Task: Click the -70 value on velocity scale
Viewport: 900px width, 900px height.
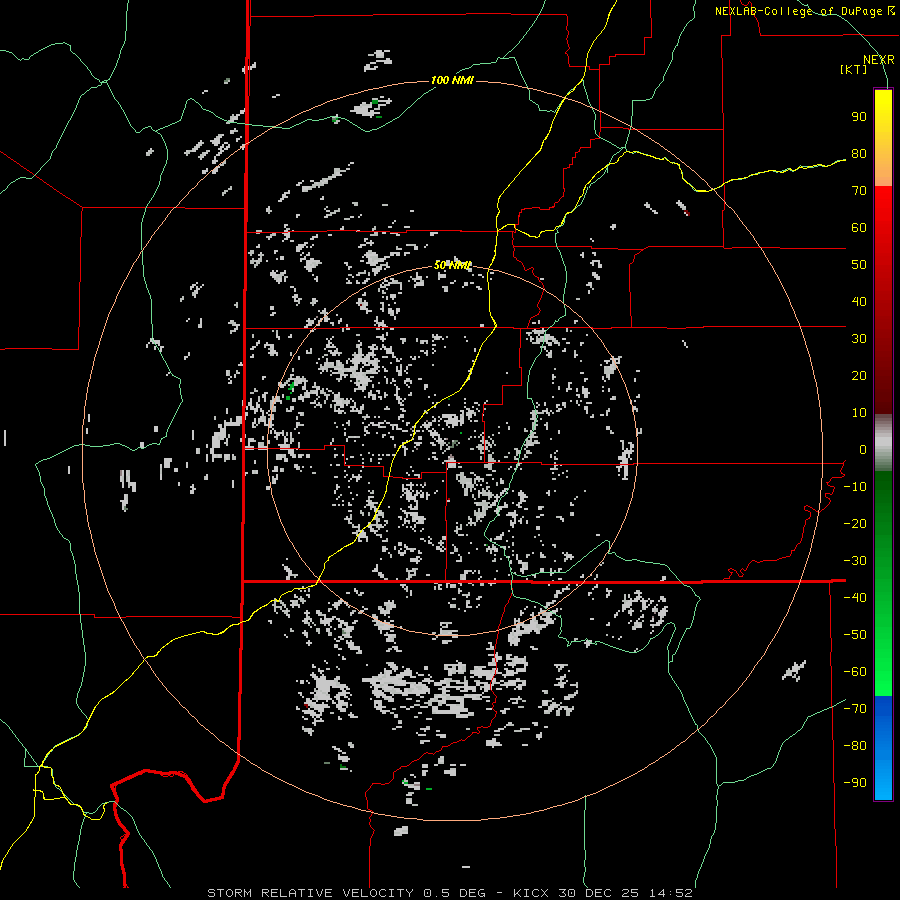Action: click(855, 709)
